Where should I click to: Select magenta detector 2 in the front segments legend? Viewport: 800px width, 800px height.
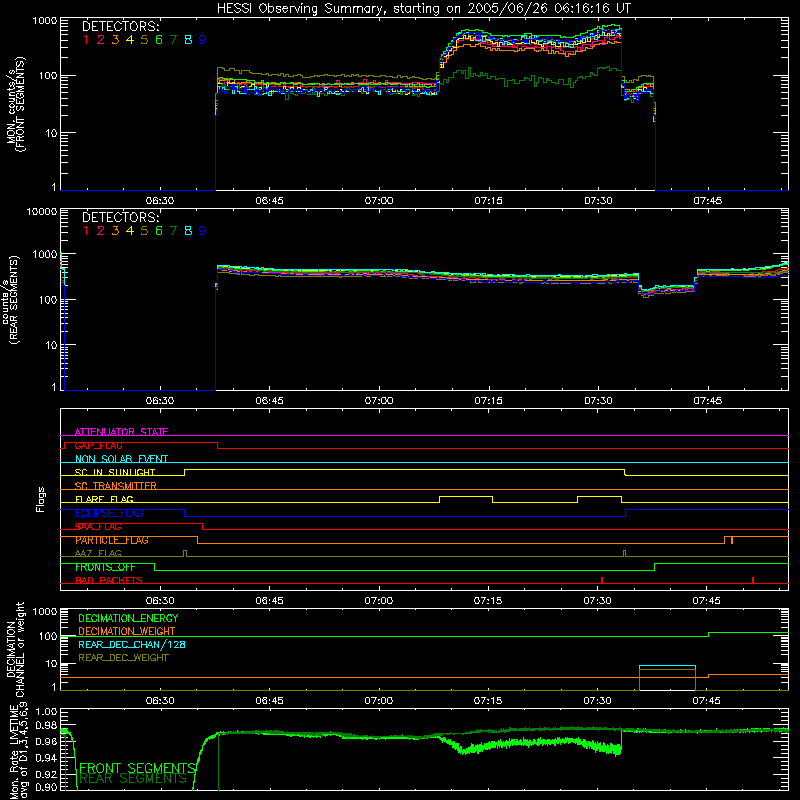101,40
